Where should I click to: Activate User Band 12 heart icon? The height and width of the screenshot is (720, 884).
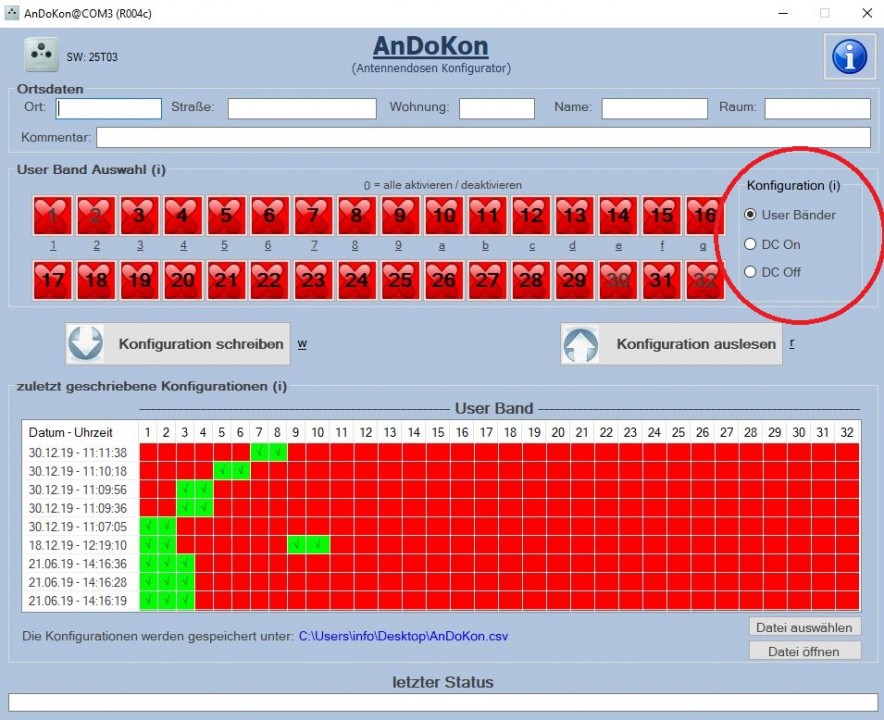[x=531, y=216]
